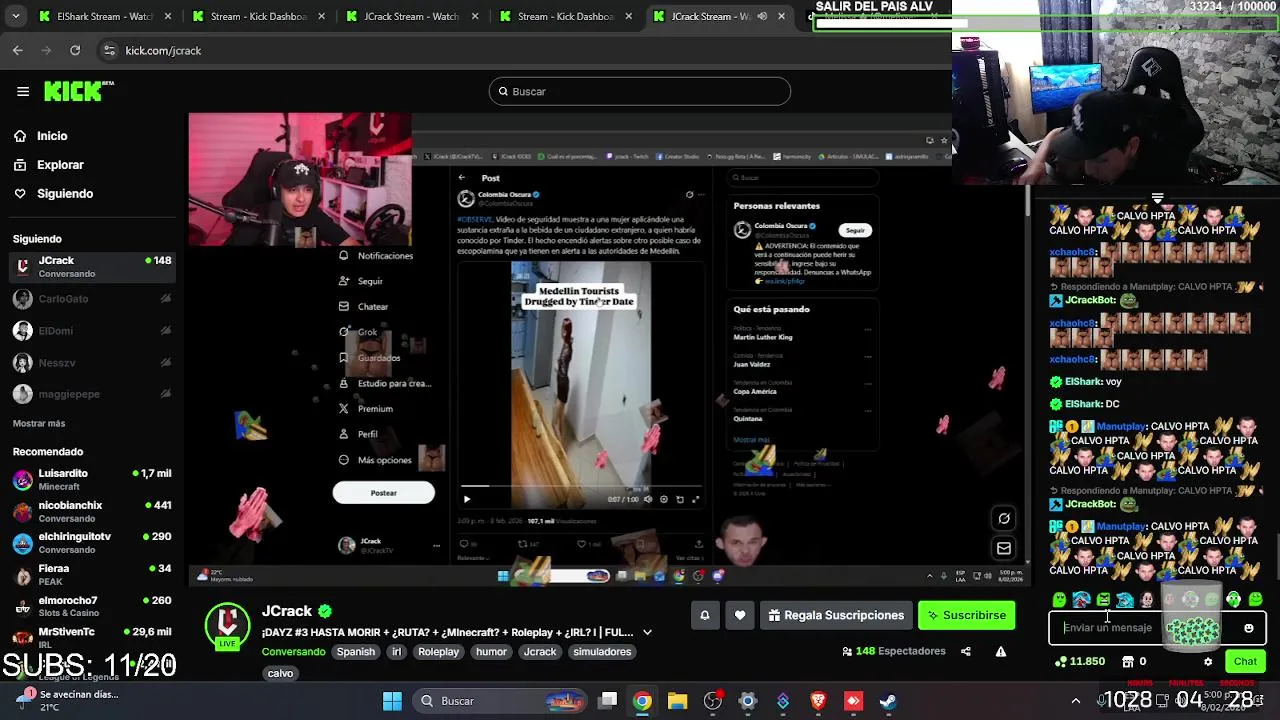Open JCrack channel avatar with LIVE badge

tap(227, 626)
